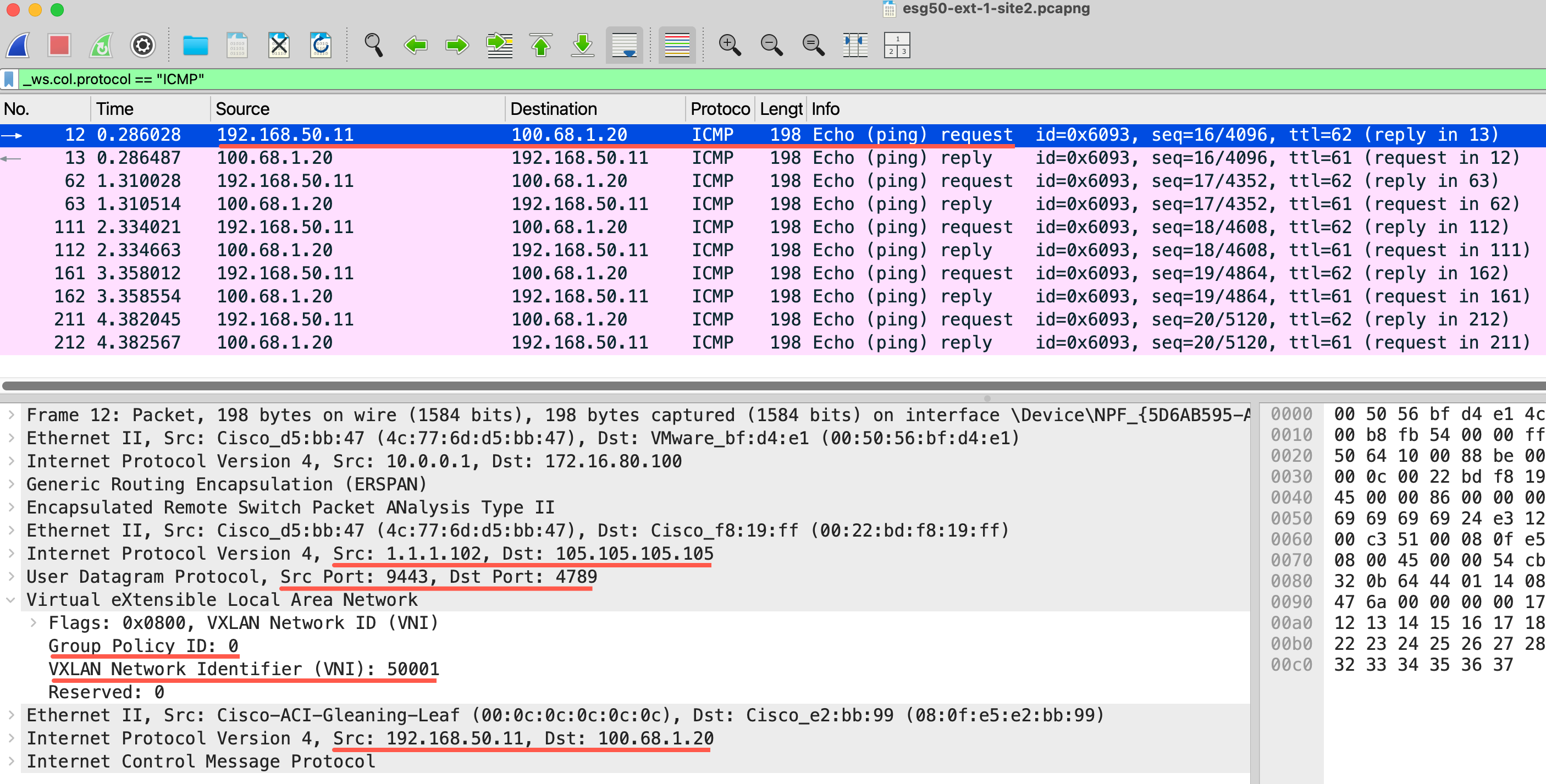Click hex offset 0040 in bytes pane

click(1291, 498)
